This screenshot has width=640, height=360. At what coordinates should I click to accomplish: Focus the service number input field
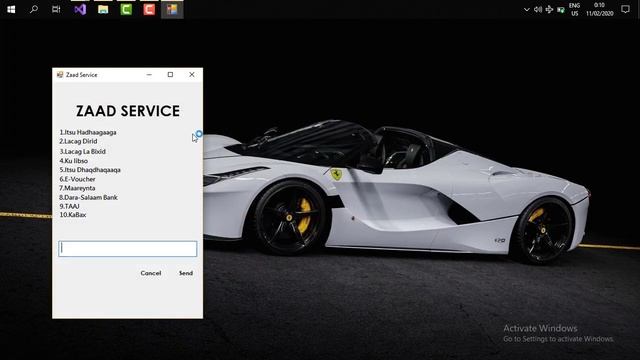[128, 249]
